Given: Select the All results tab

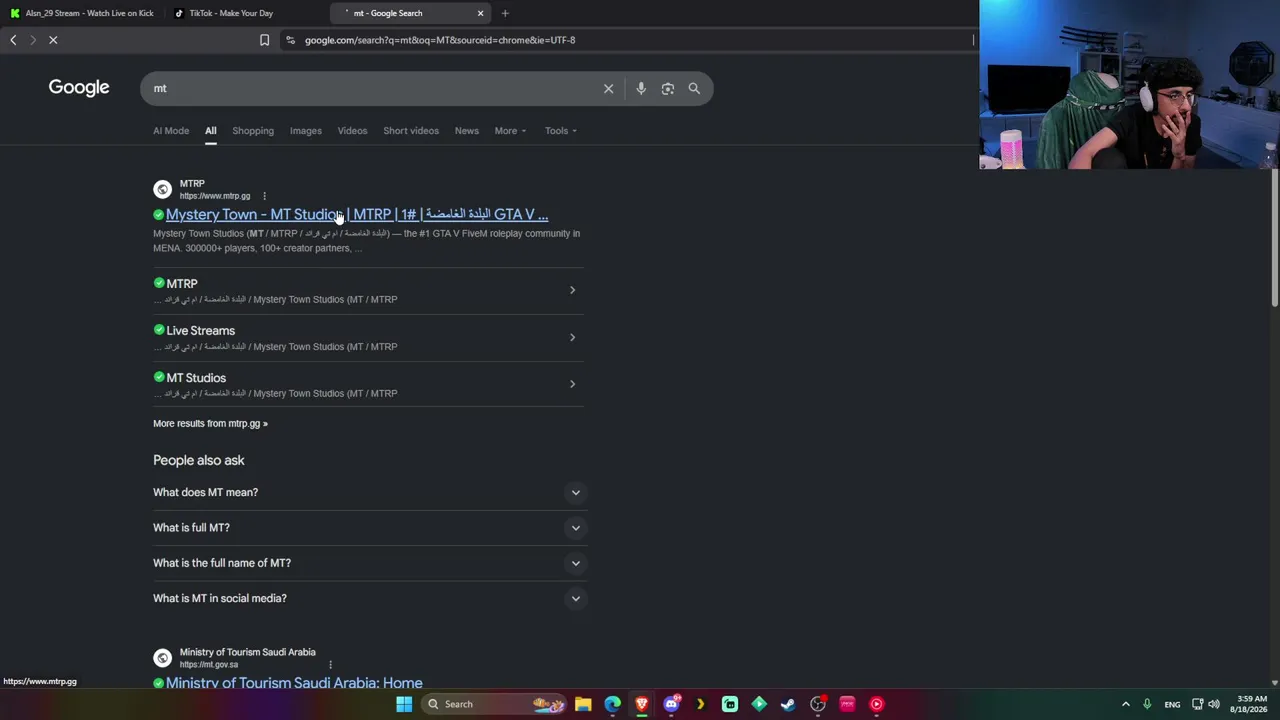Looking at the screenshot, I should click(x=211, y=131).
